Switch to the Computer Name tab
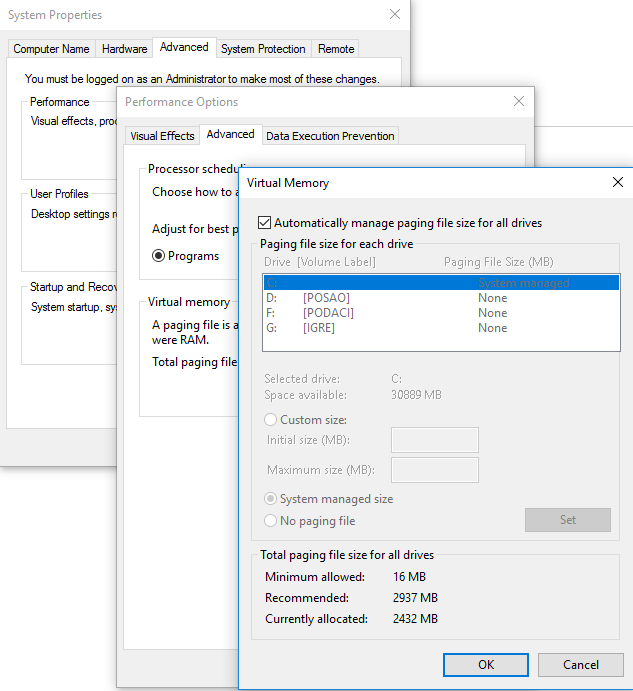 [51, 49]
